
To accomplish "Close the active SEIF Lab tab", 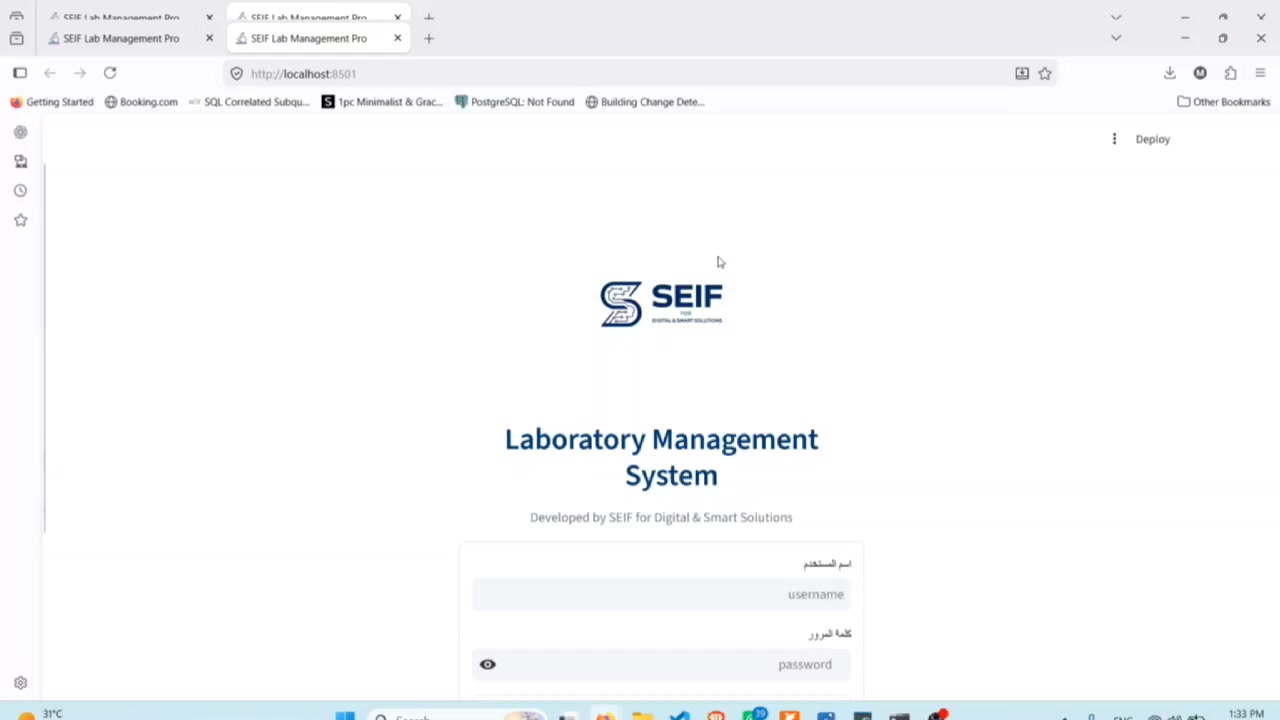I will [397, 38].
